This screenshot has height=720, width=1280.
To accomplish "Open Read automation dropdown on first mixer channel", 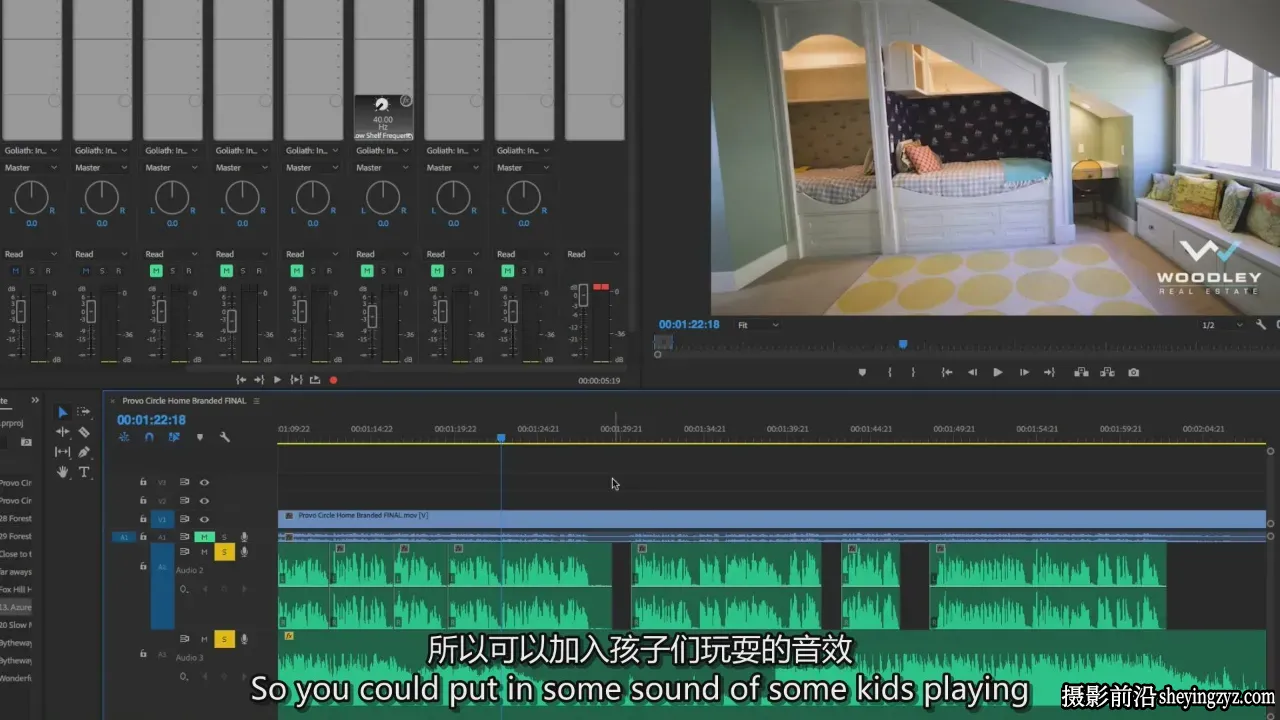I will coord(31,254).
